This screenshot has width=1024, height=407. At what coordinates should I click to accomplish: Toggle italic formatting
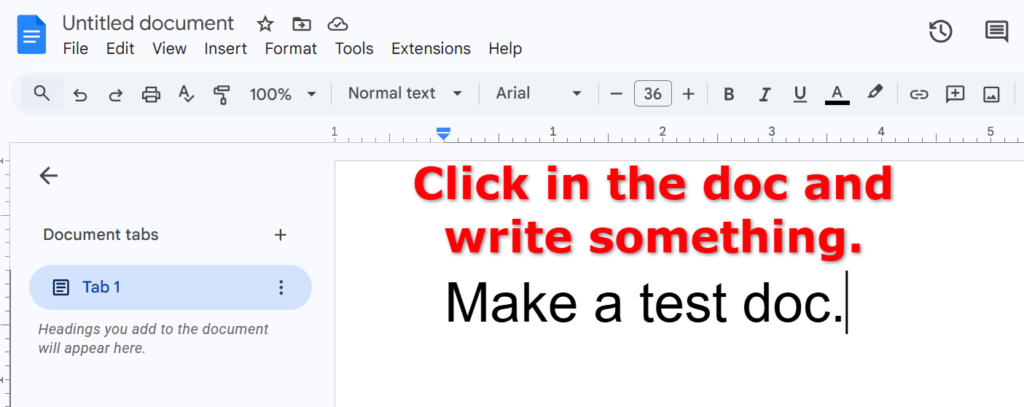point(764,94)
